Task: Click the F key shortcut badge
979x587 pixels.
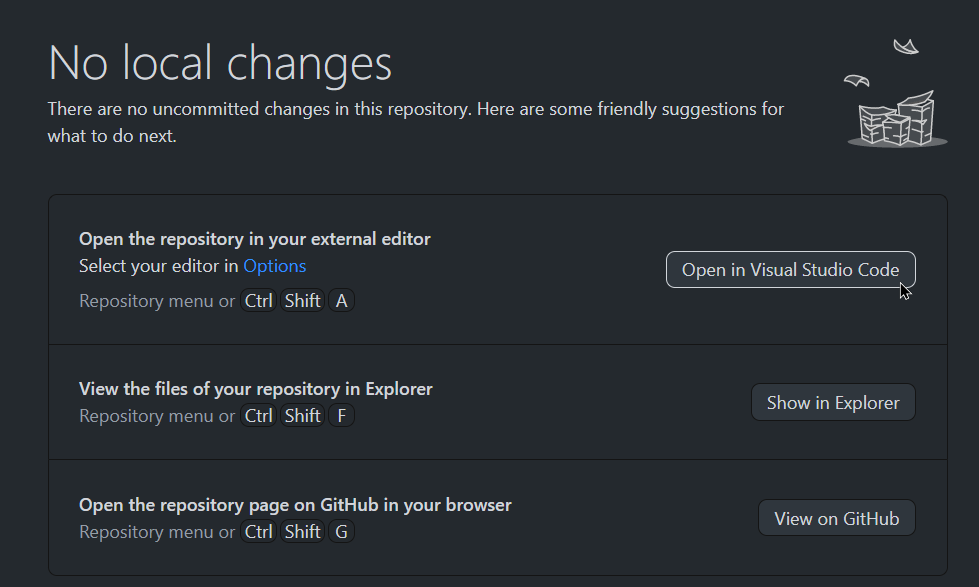Action: click(x=341, y=415)
